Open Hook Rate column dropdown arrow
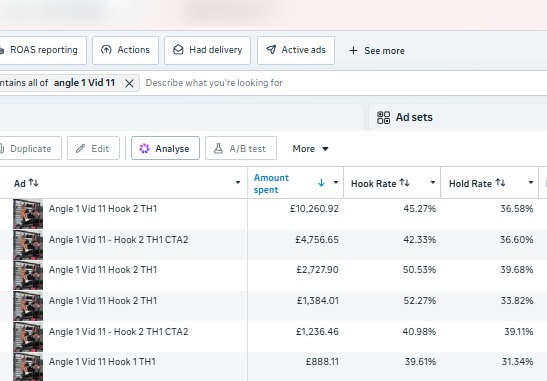Viewport: 547px width, 381px height. pyautogui.click(x=433, y=182)
